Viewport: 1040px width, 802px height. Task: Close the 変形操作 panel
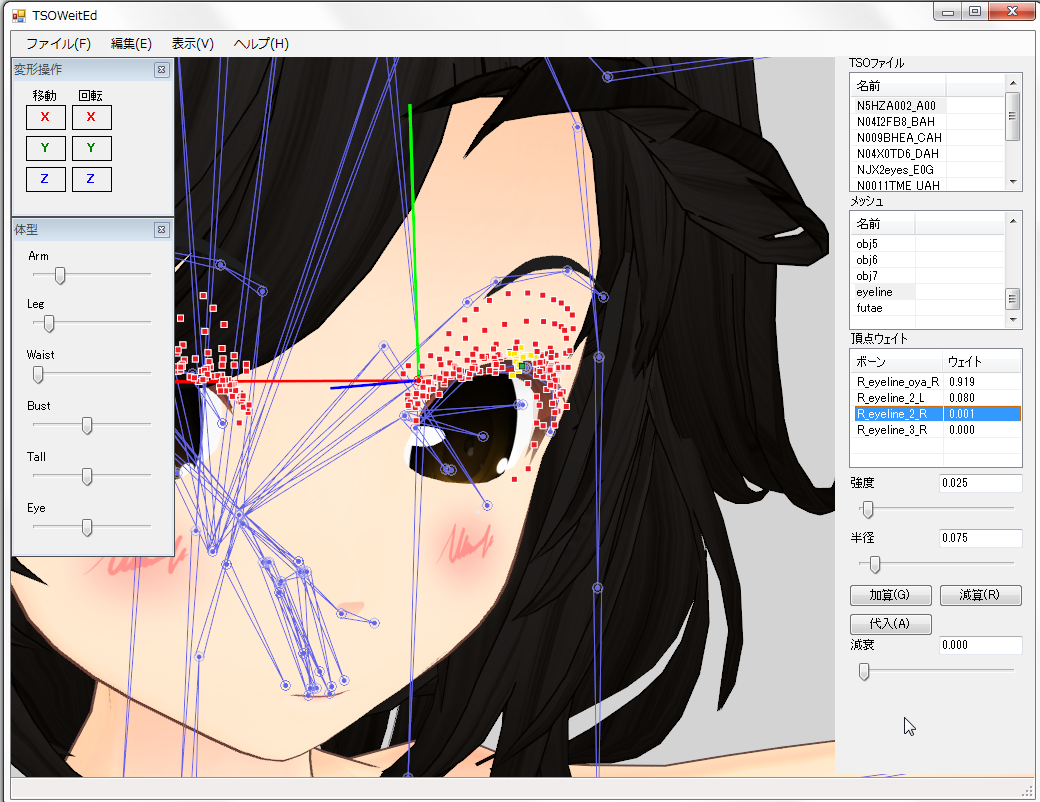[161, 70]
